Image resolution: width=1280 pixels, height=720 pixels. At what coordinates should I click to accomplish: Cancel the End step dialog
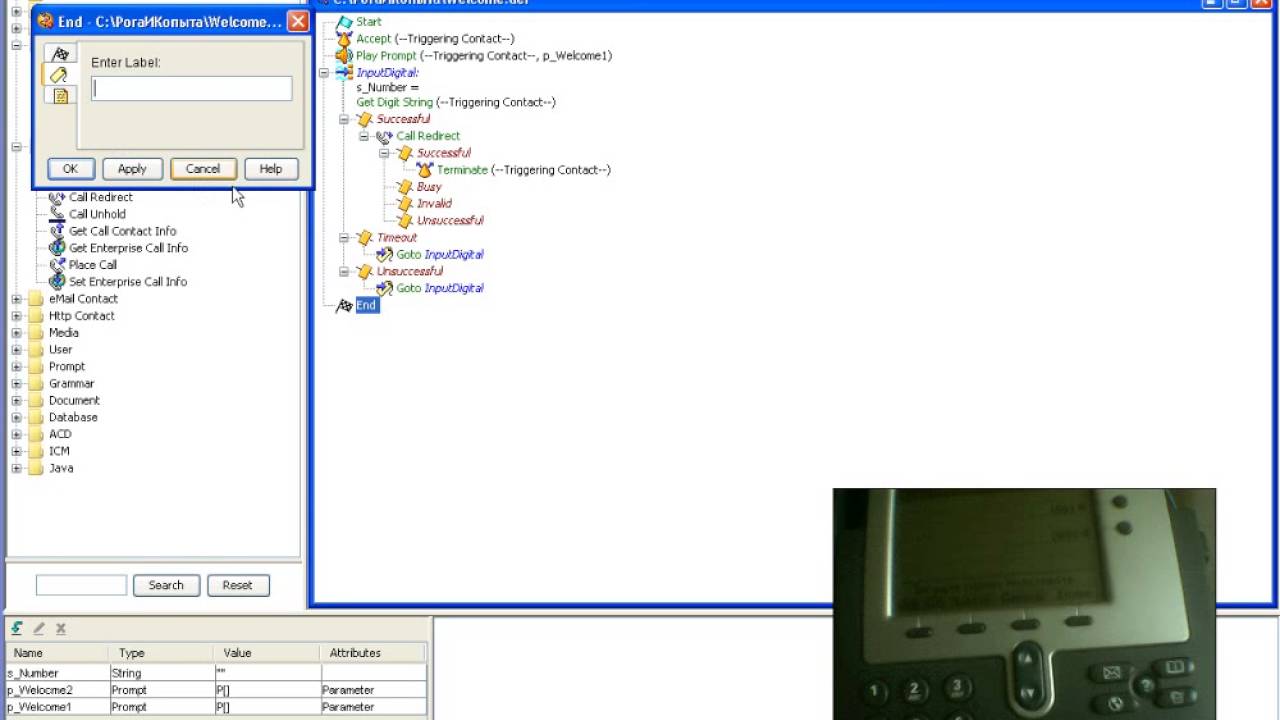tap(202, 169)
